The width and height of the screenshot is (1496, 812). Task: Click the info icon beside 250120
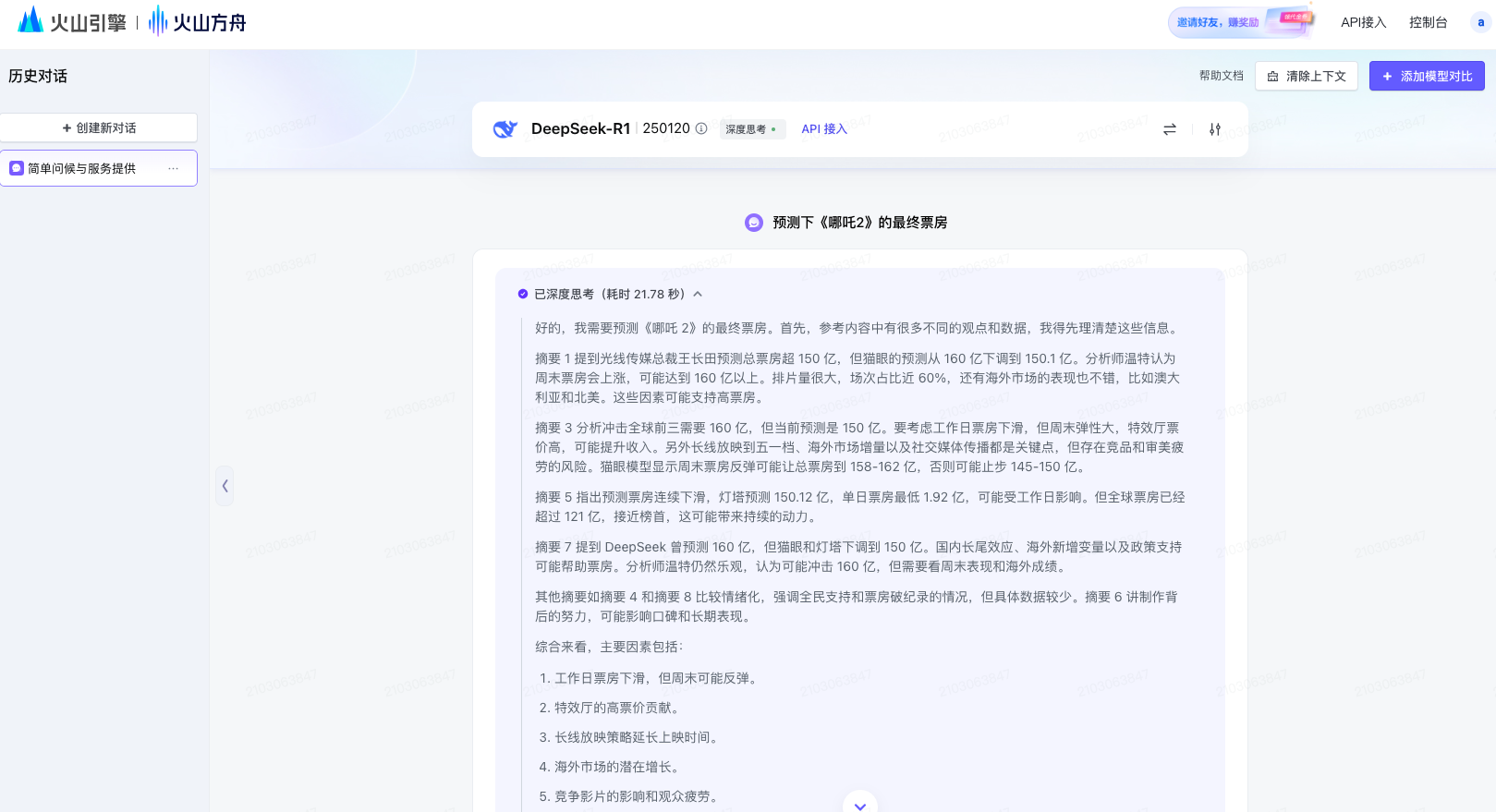701,128
